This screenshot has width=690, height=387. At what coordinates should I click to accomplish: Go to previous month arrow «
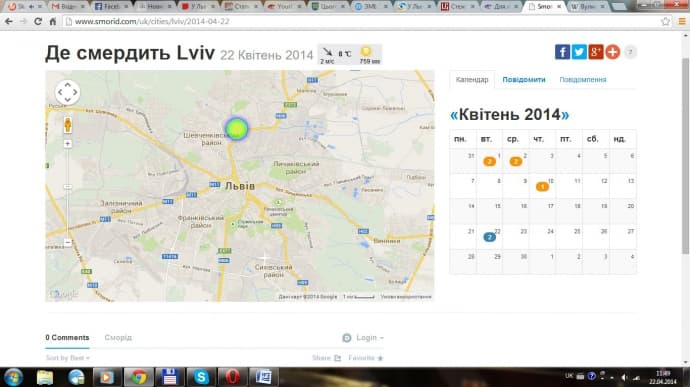tap(454, 115)
